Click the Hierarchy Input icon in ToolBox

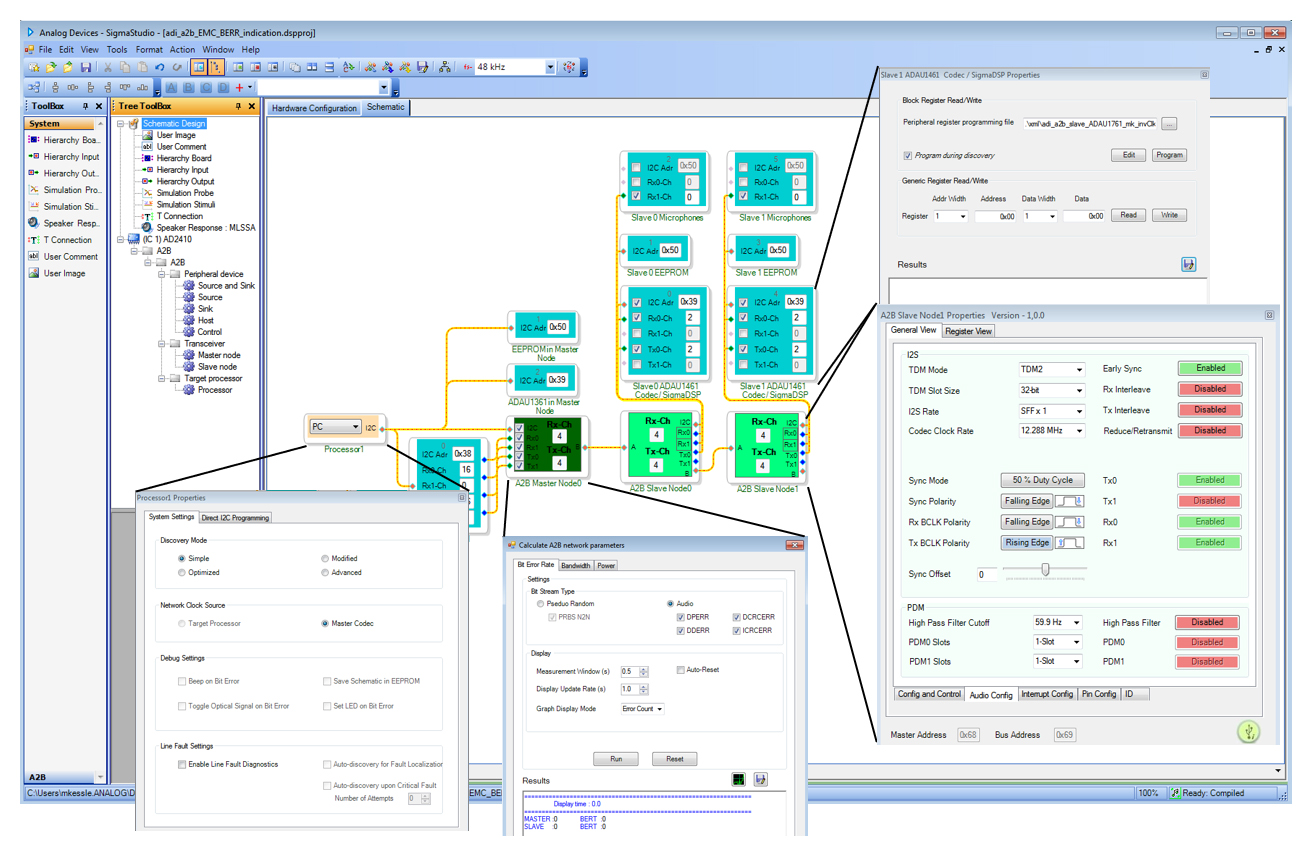[x=34, y=157]
